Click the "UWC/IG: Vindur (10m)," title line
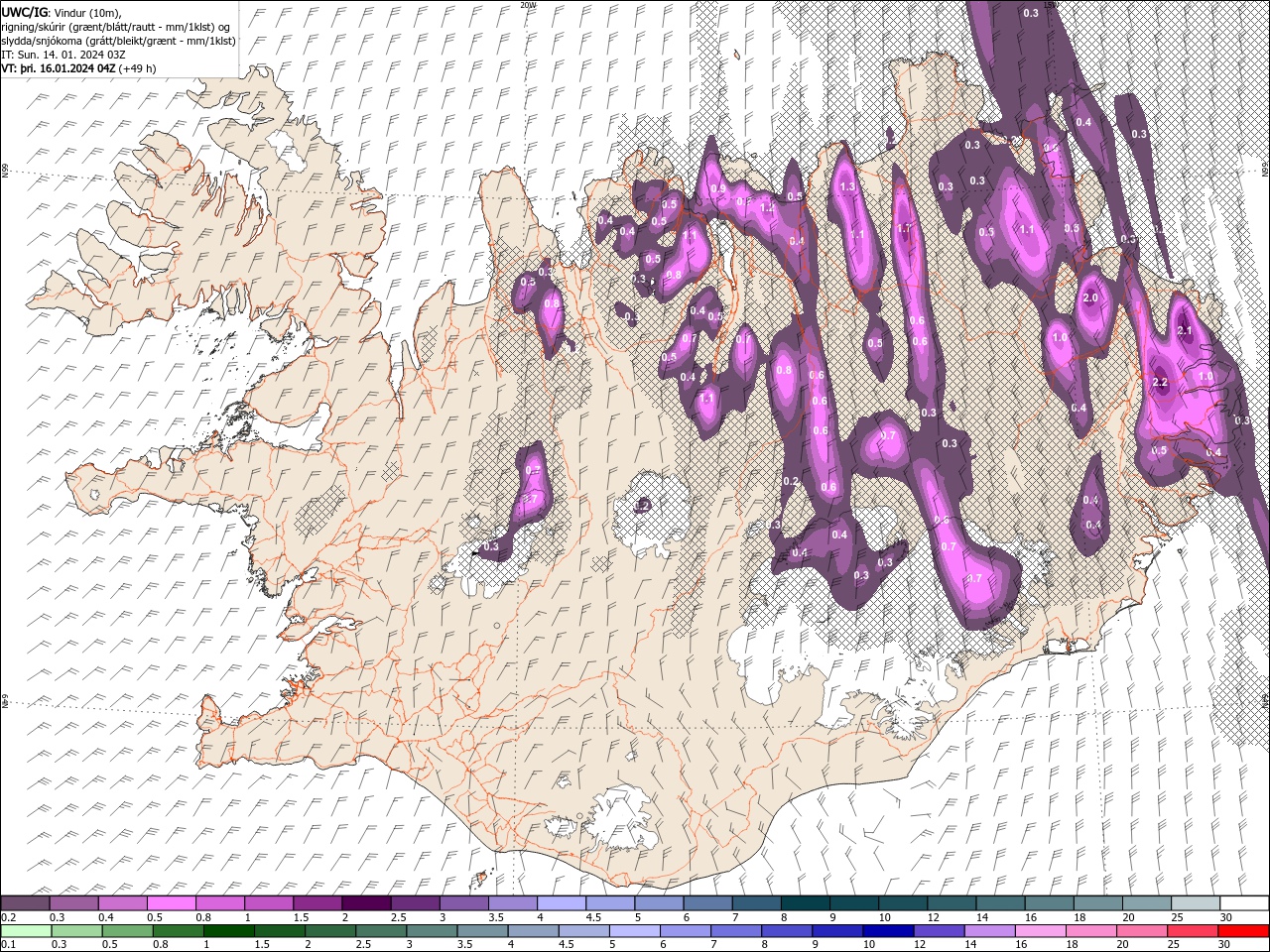Image resolution: width=1270 pixels, height=952 pixels. pos(60,11)
